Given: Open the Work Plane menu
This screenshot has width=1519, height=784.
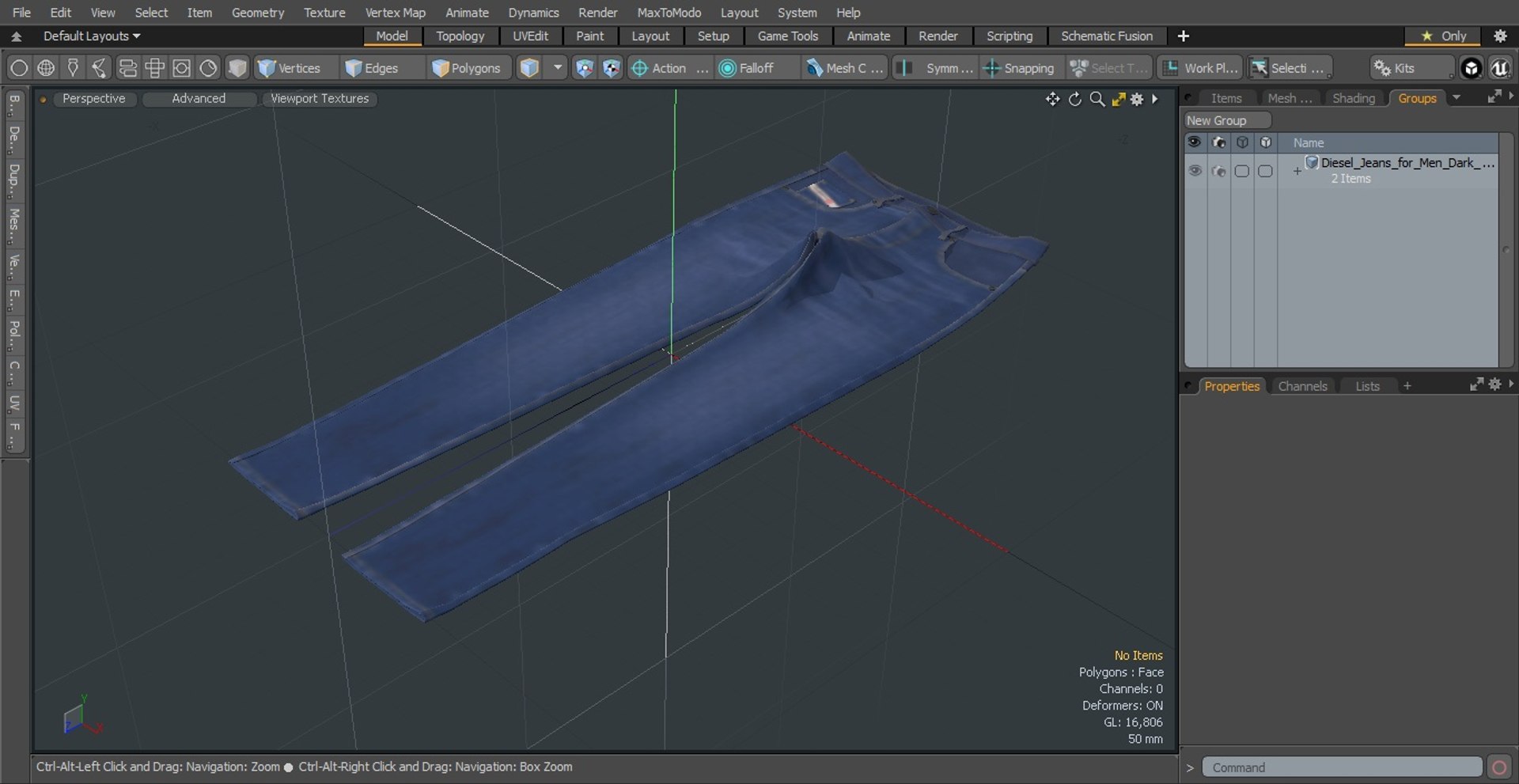Looking at the screenshot, I should click(x=1200, y=68).
